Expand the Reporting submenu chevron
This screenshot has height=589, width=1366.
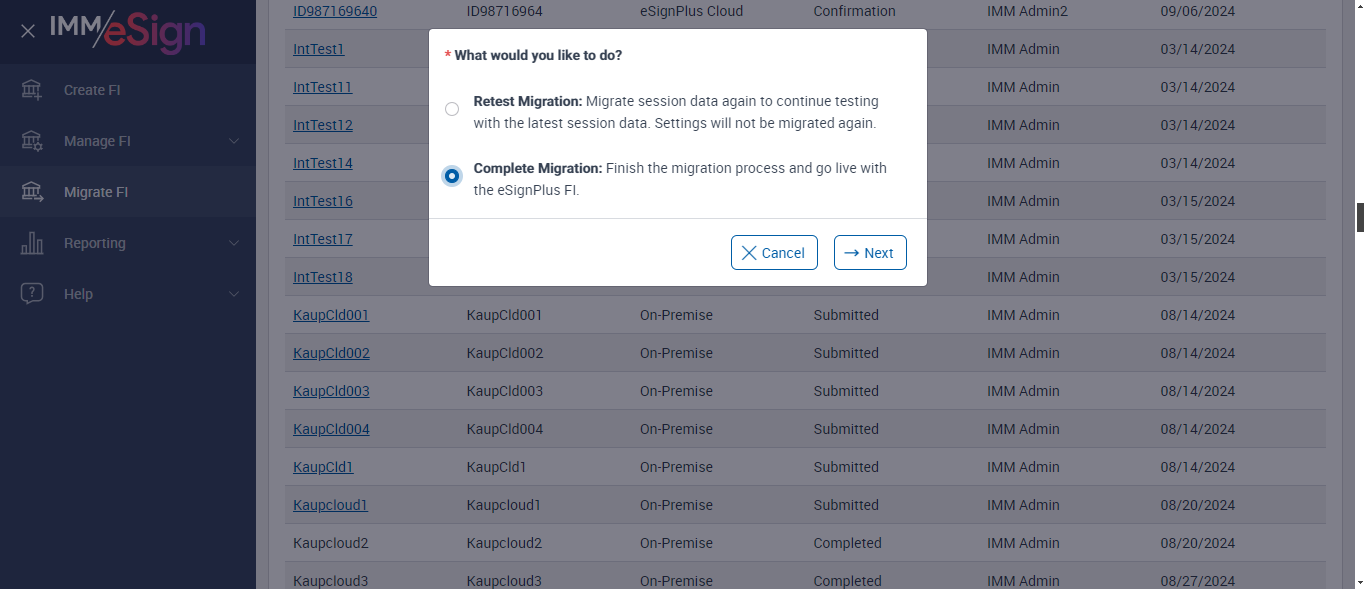tap(234, 243)
